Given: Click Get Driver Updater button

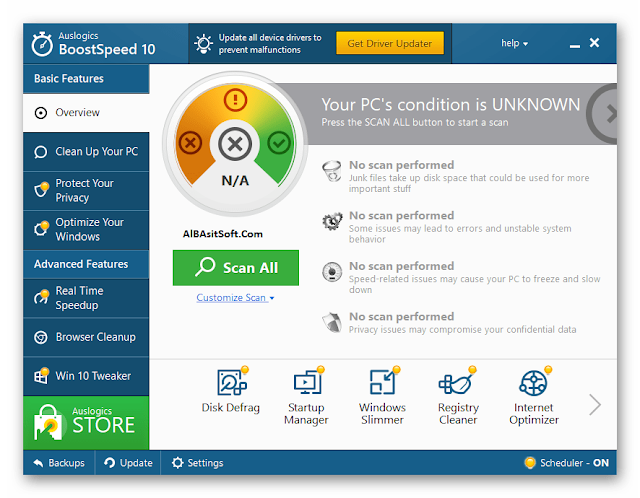Looking at the screenshot, I should point(390,43).
